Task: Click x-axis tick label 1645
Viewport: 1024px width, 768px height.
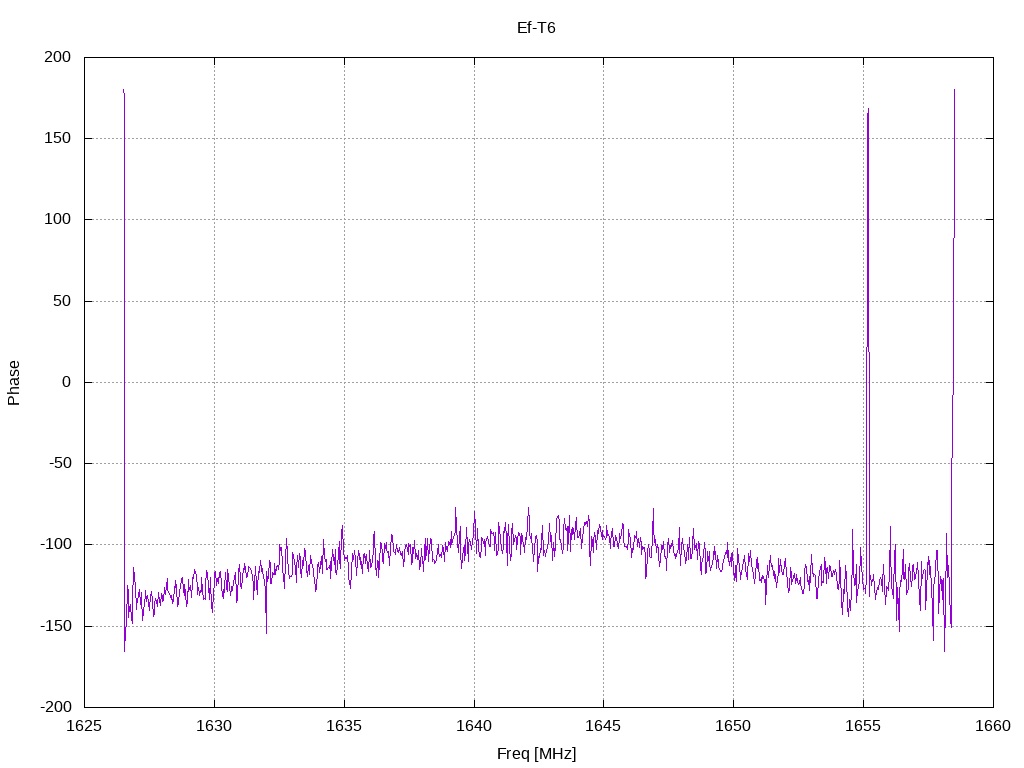Action: 603,726
